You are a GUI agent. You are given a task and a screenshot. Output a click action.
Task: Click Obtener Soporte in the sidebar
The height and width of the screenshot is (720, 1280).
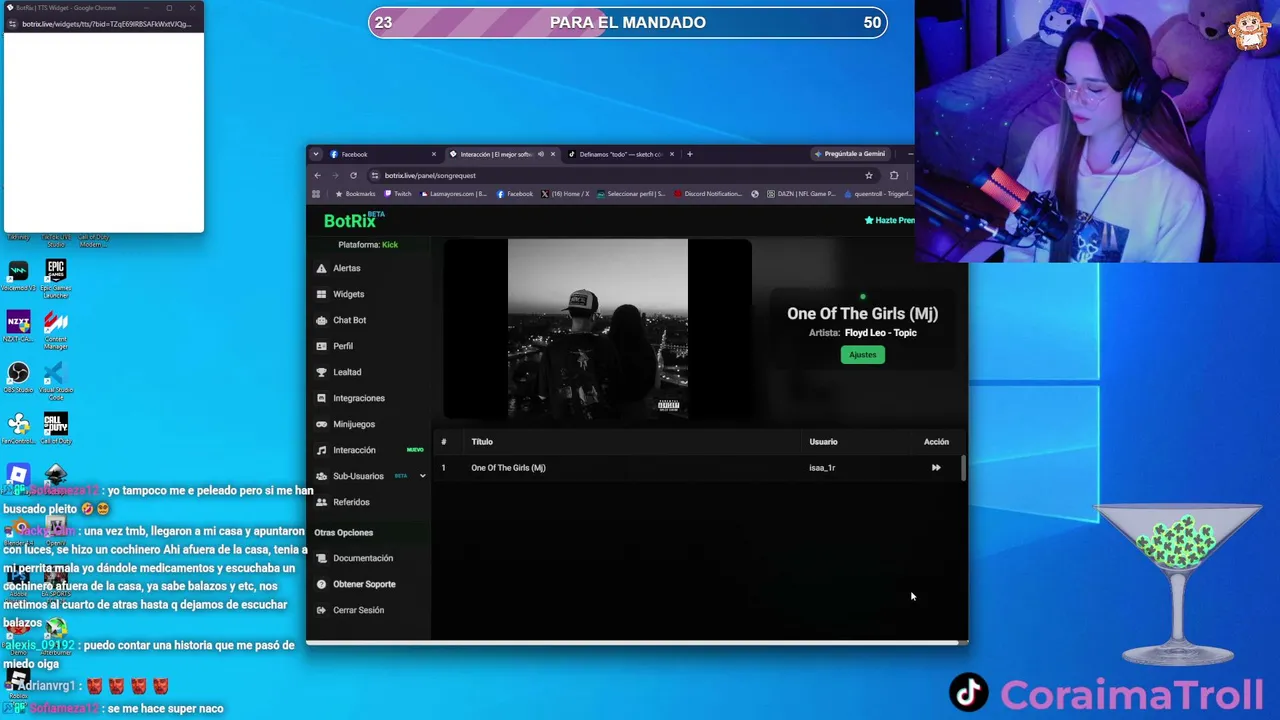[x=364, y=584]
